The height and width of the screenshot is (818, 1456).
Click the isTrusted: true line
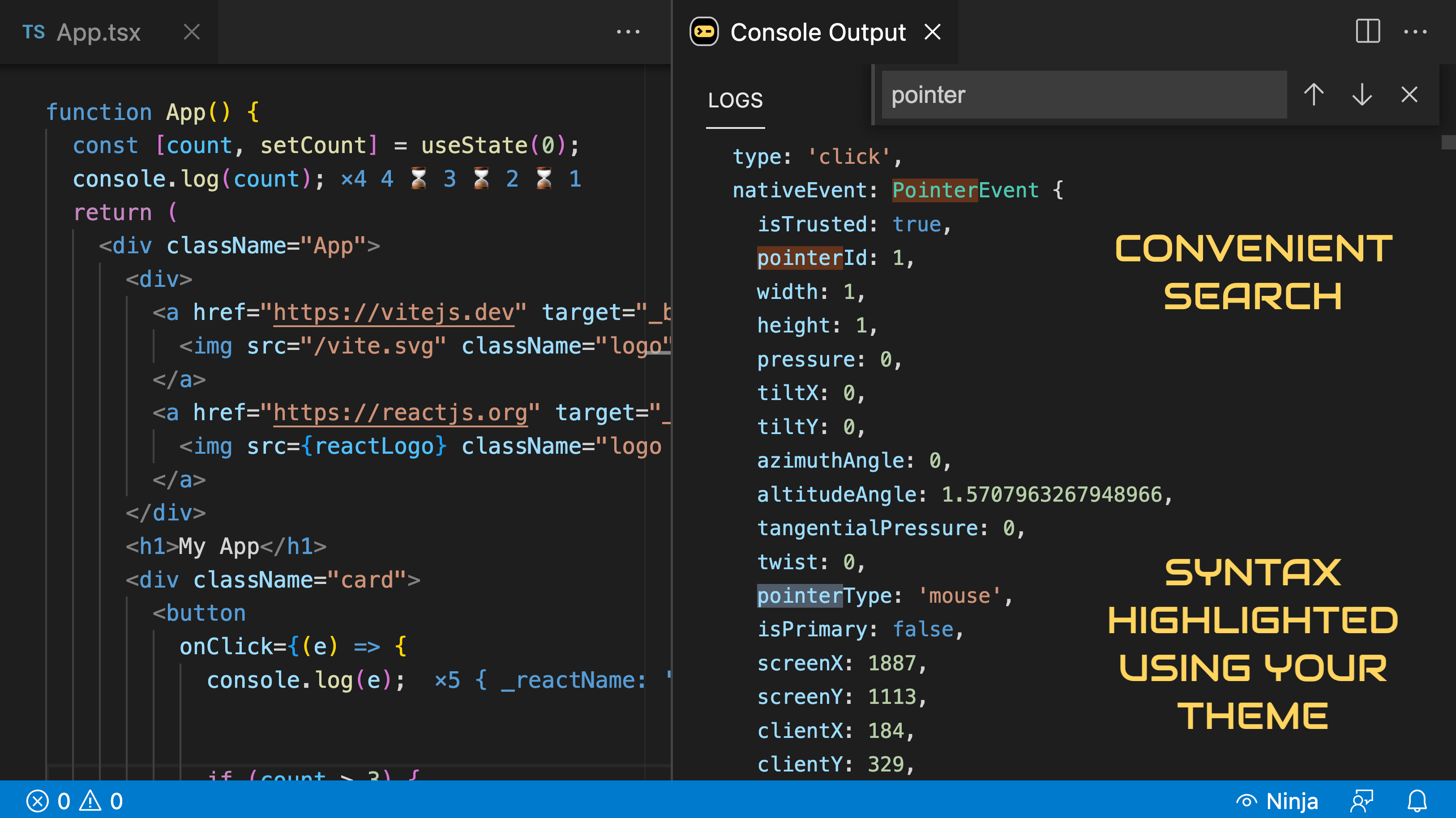[855, 224]
